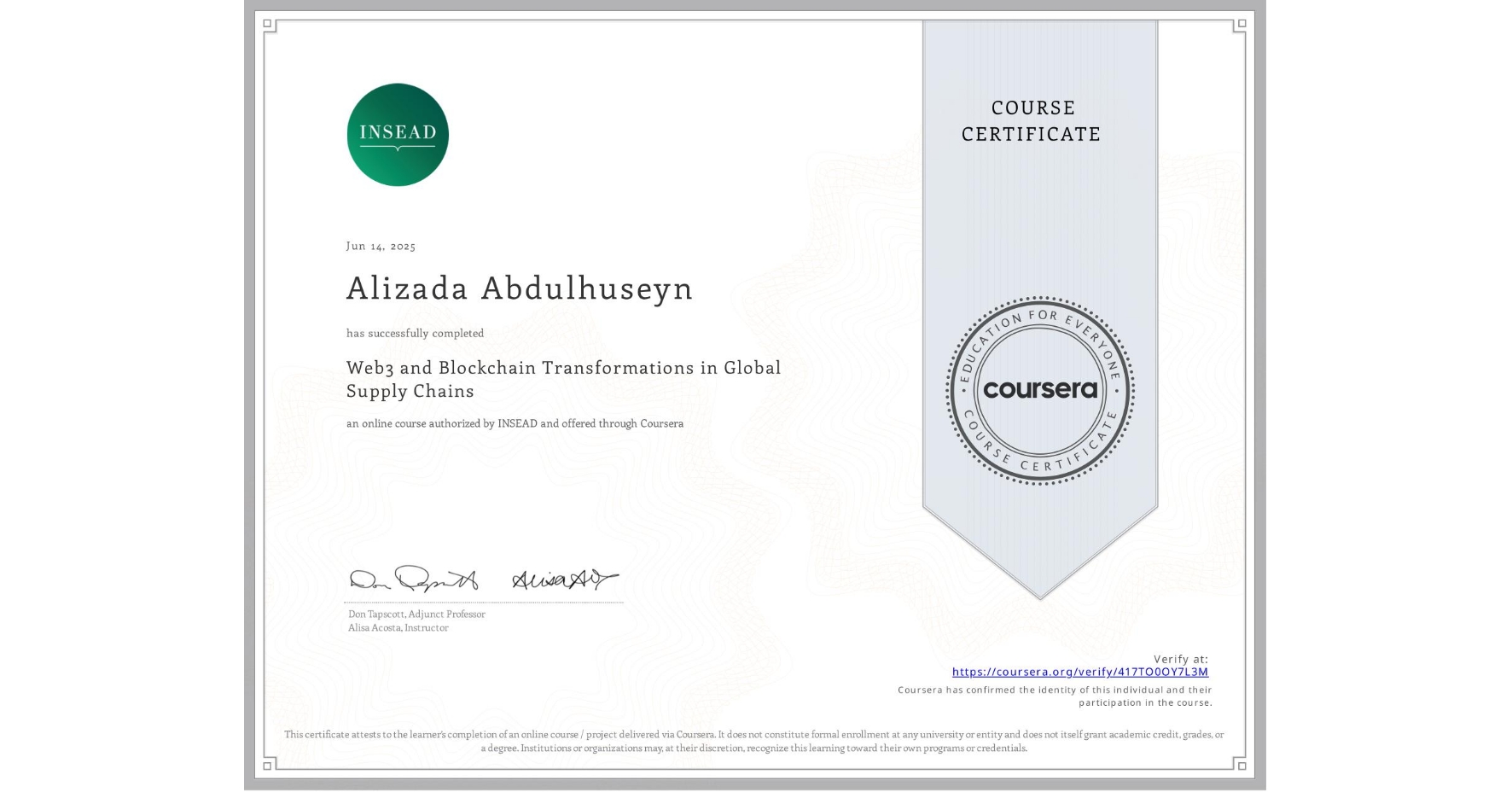The height and width of the screenshot is (792, 1512).
Task: Click the INSEAD green circular logo
Action: [398, 135]
